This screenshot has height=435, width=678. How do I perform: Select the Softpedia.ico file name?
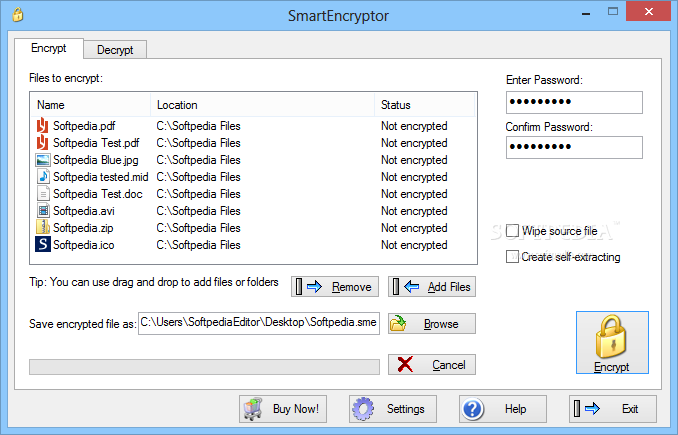(x=83, y=245)
